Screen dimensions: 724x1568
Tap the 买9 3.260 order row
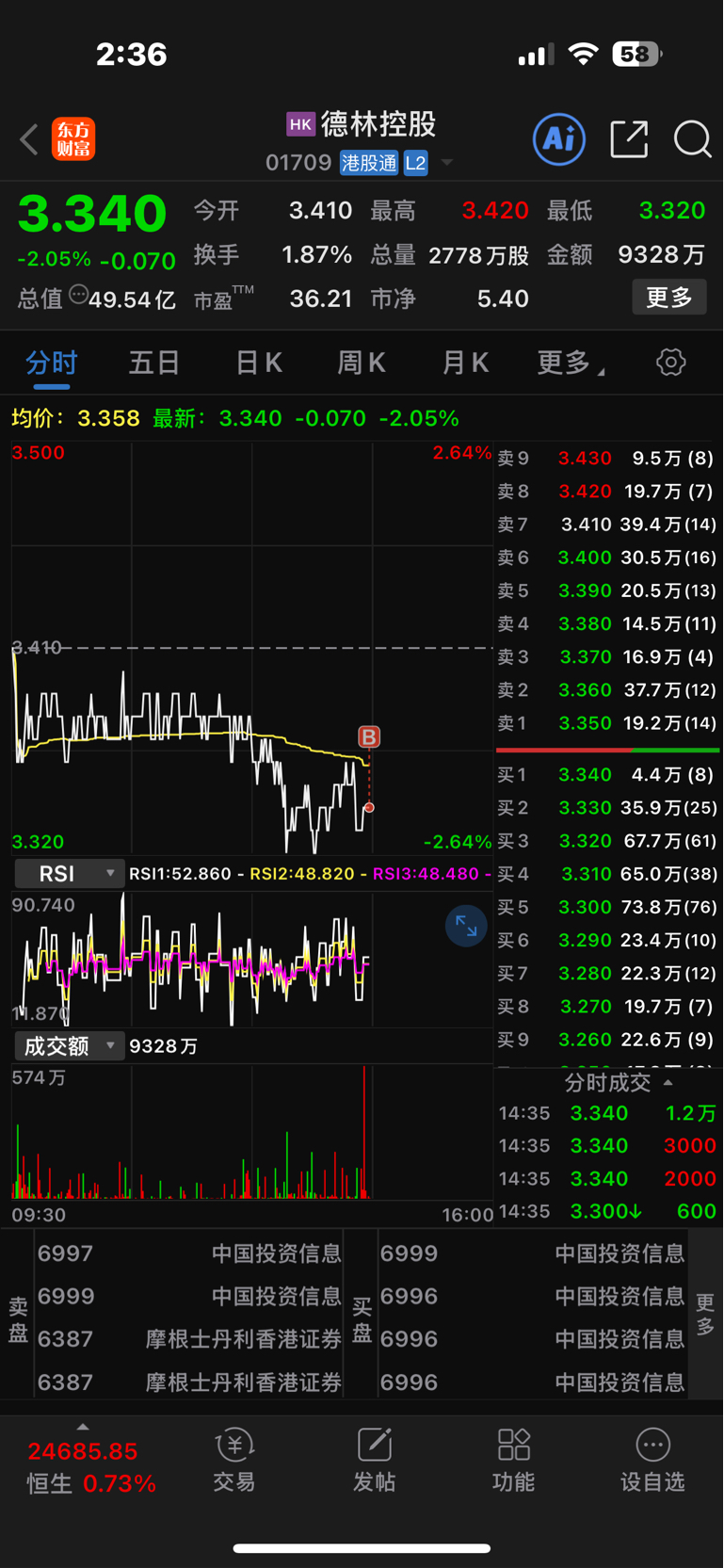pyautogui.click(x=607, y=1040)
